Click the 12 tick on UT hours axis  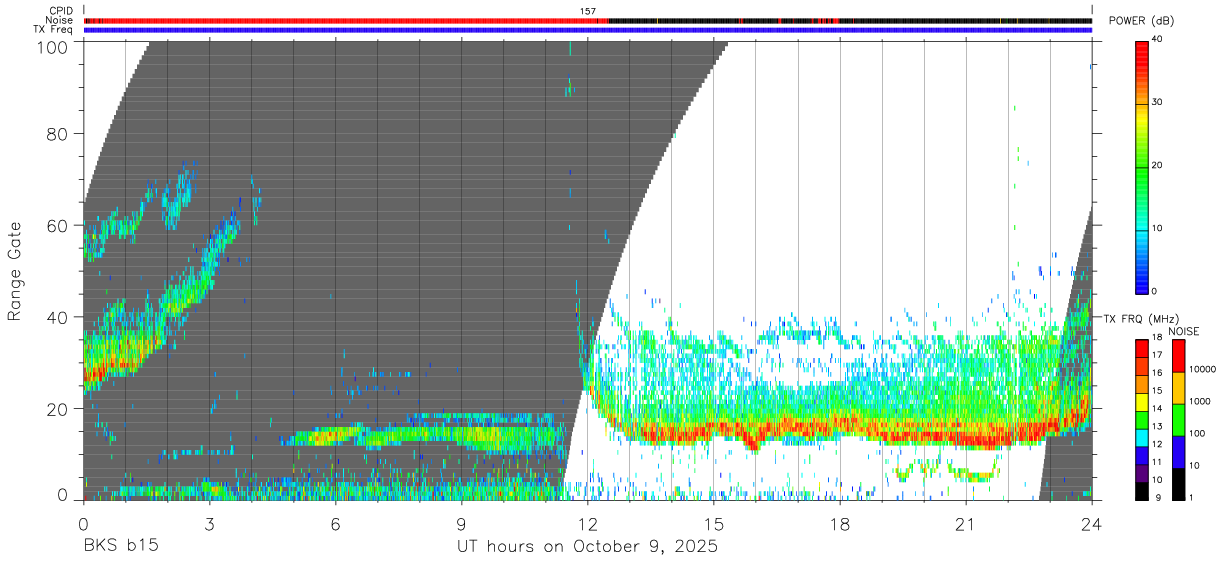(588, 524)
